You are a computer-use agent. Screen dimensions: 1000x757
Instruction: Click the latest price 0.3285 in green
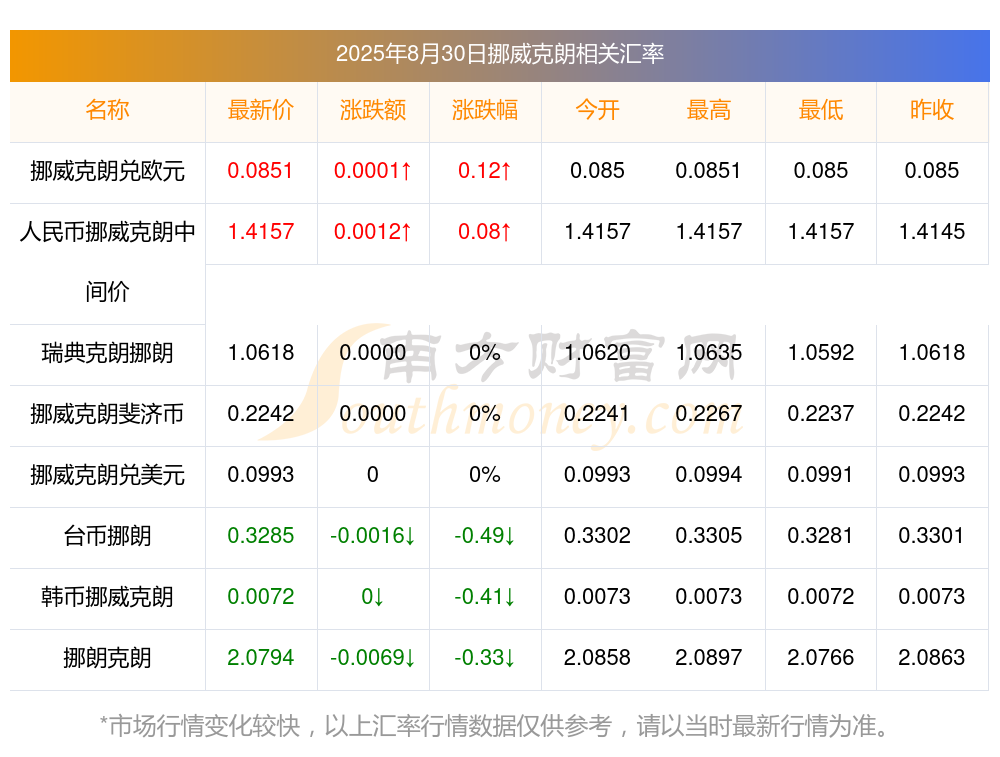261,536
